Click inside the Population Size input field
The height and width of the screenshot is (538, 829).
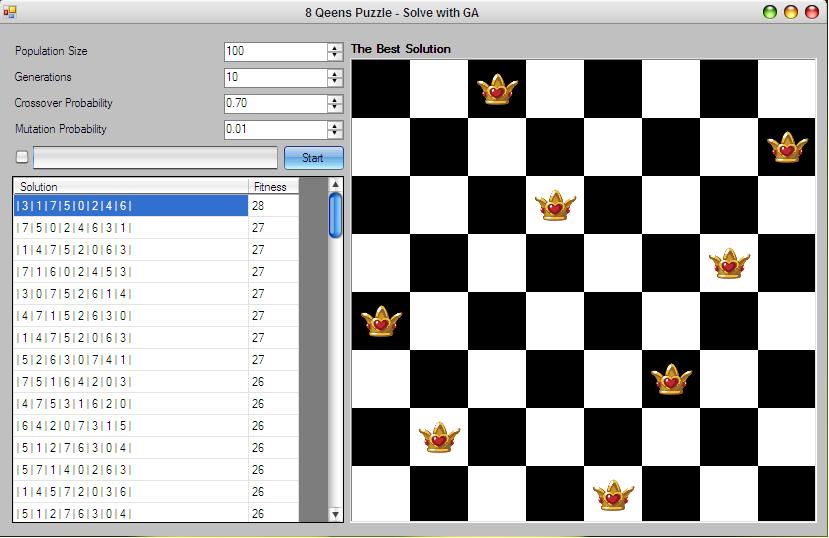[x=275, y=51]
